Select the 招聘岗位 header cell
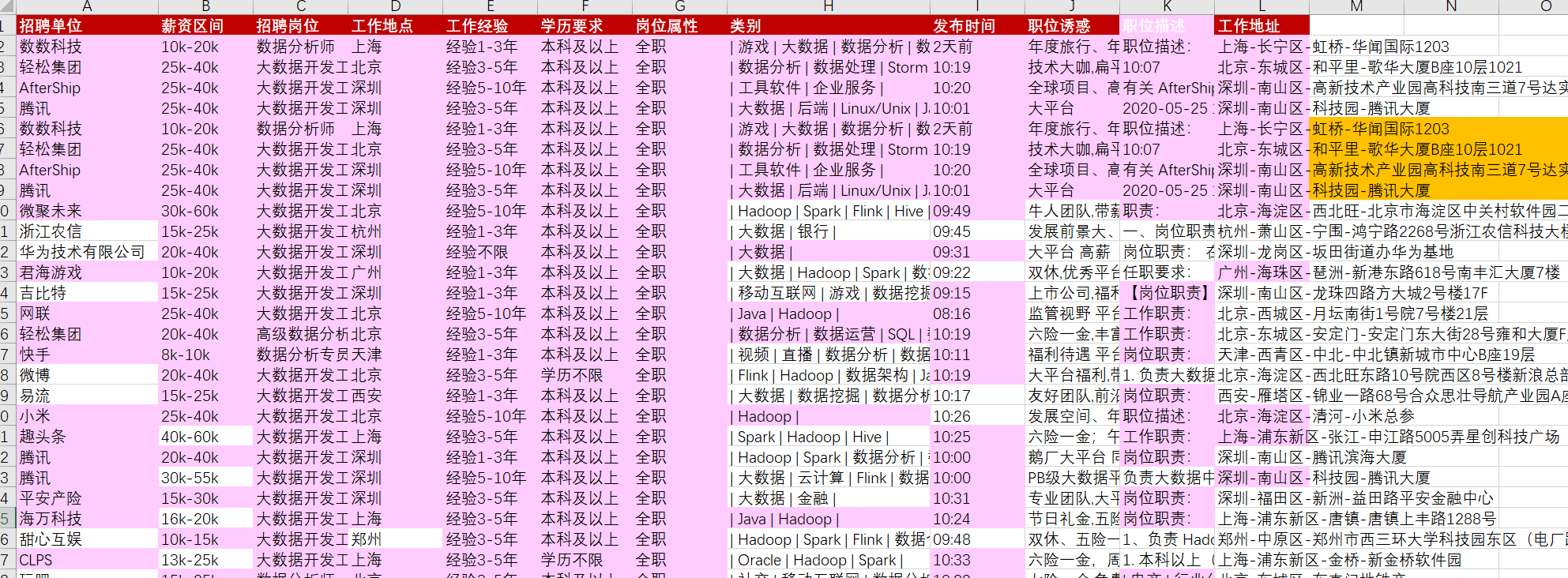Screen dimensions: 1568x578 pos(300,26)
